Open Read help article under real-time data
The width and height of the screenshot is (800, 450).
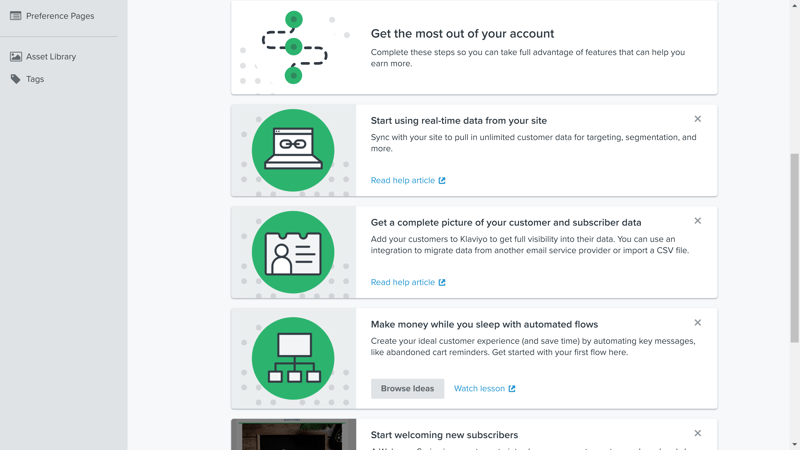click(x=408, y=180)
